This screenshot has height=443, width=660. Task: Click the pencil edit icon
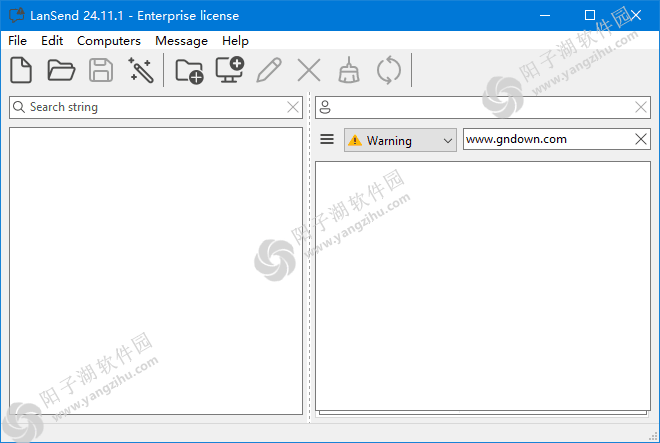pos(269,70)
